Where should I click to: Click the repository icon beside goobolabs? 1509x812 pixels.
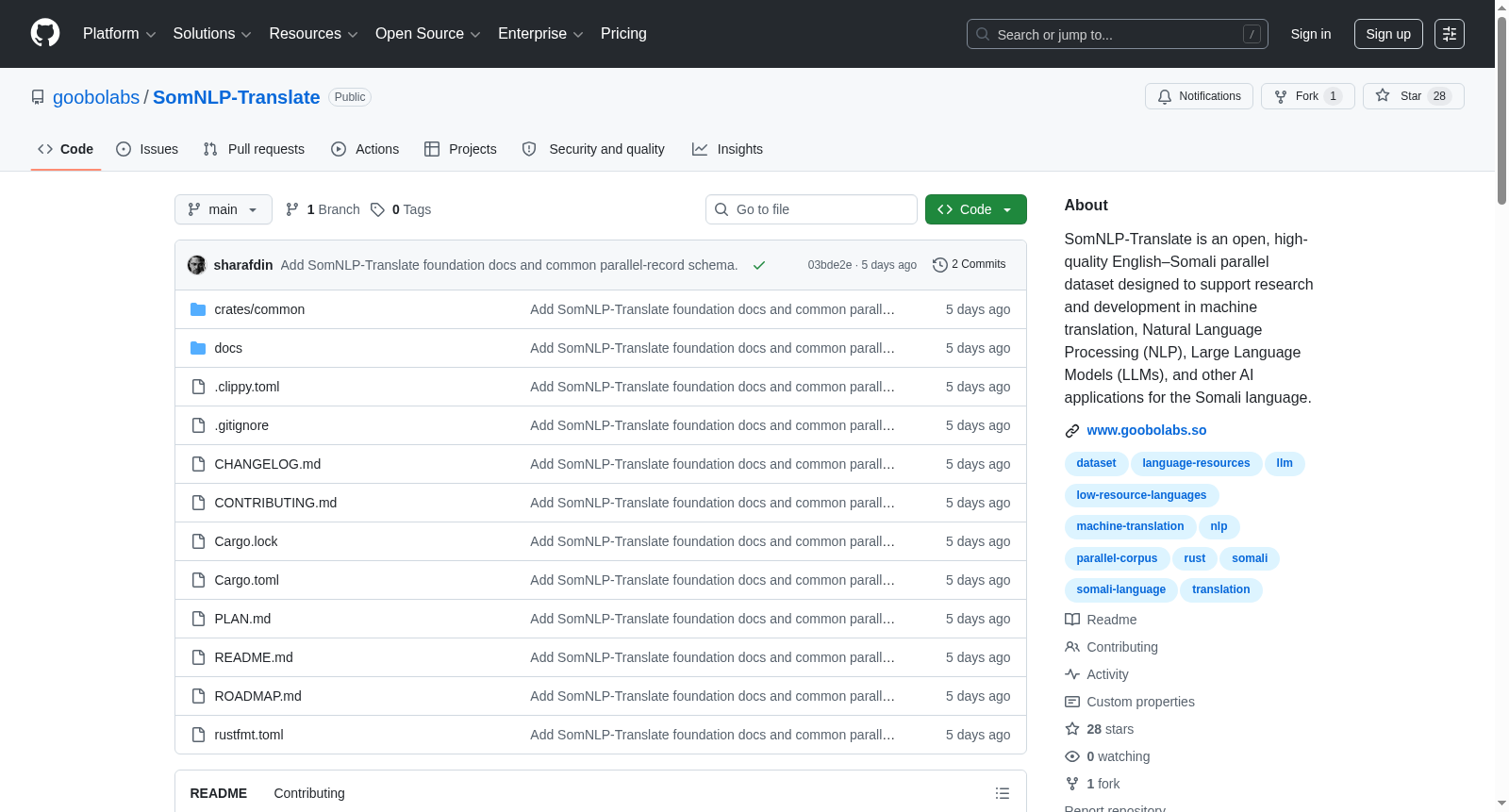[x=38, y=97]
